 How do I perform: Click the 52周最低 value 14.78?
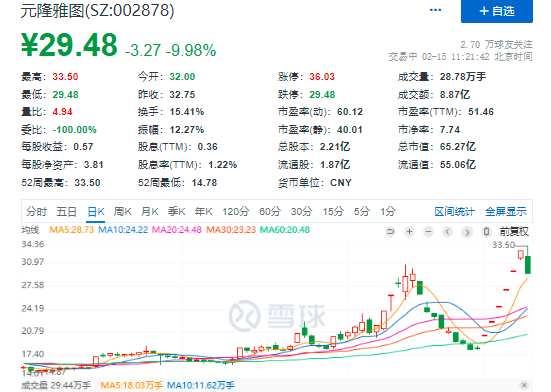(x=204, y=183)
